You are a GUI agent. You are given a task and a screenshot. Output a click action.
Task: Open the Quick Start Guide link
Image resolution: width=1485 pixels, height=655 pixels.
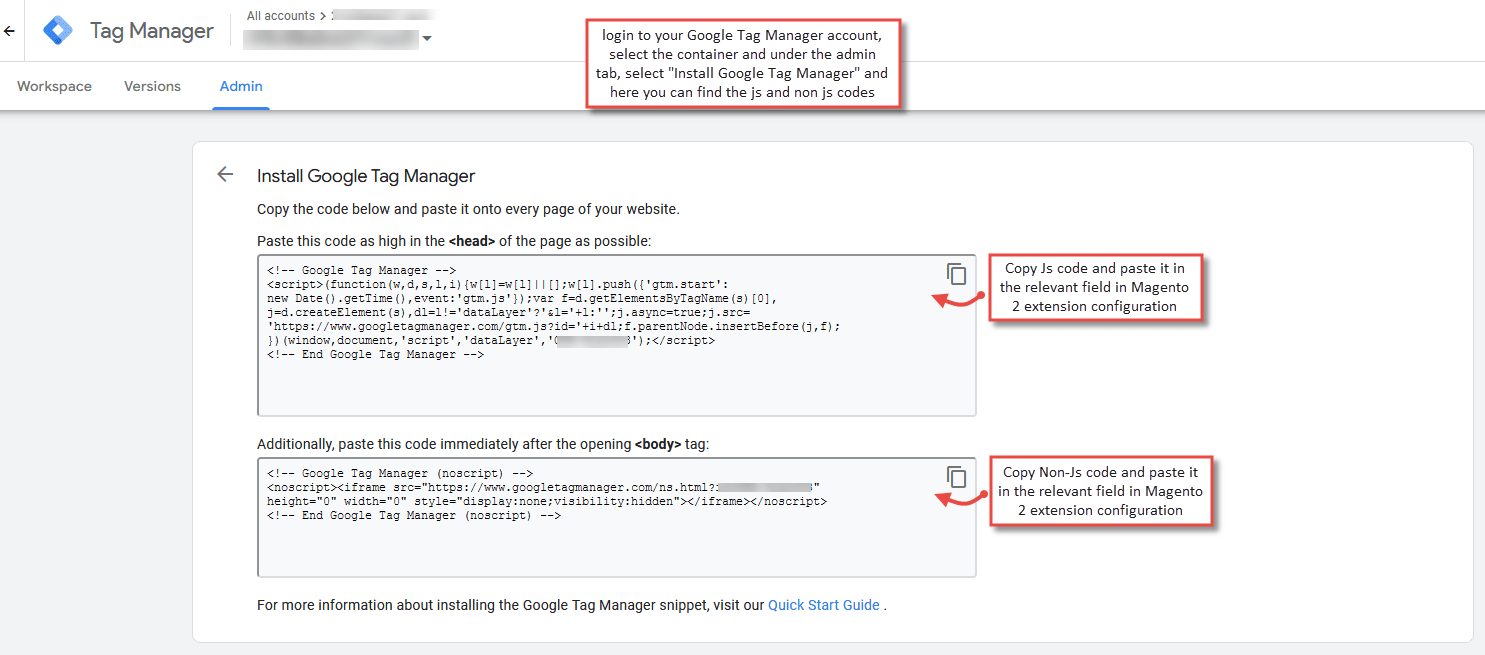tap(823, 604)
